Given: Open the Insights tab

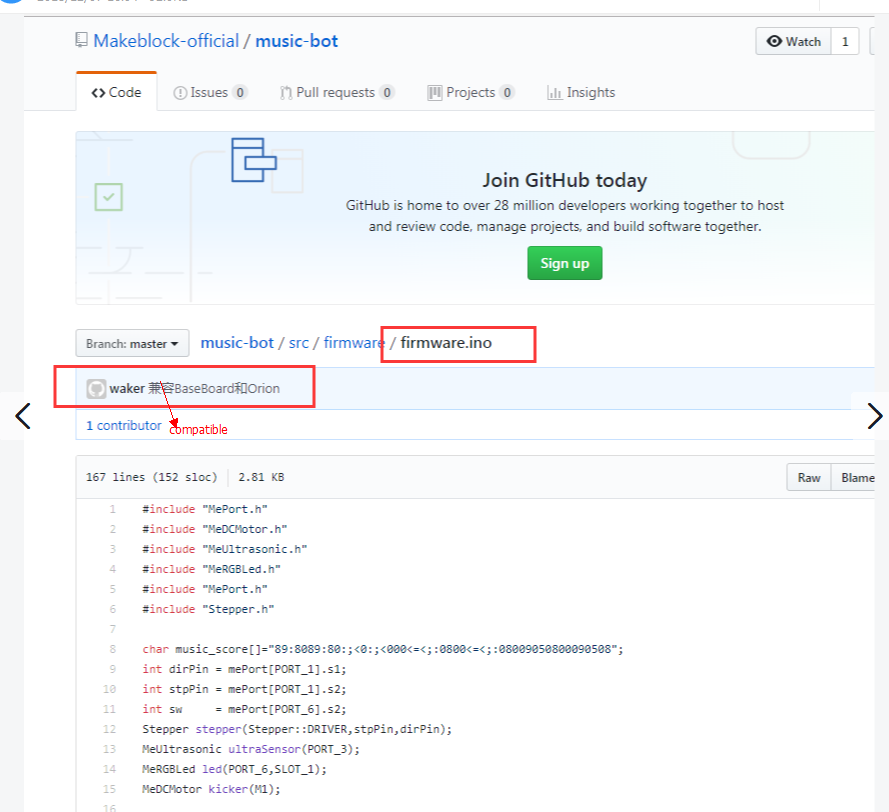Looking at the screenshot, I should 581,92.
